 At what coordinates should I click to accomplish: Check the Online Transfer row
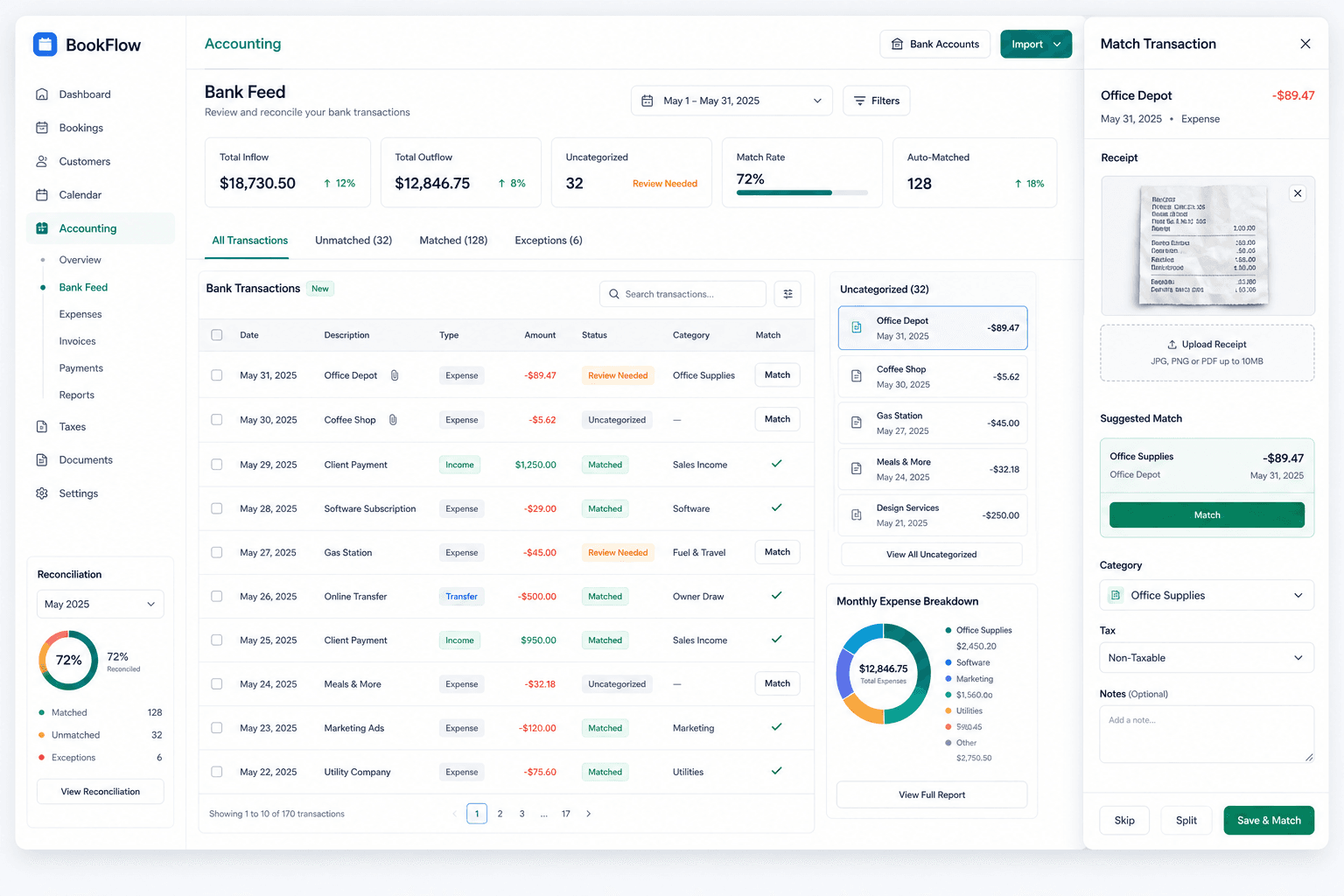pos(217,597)
